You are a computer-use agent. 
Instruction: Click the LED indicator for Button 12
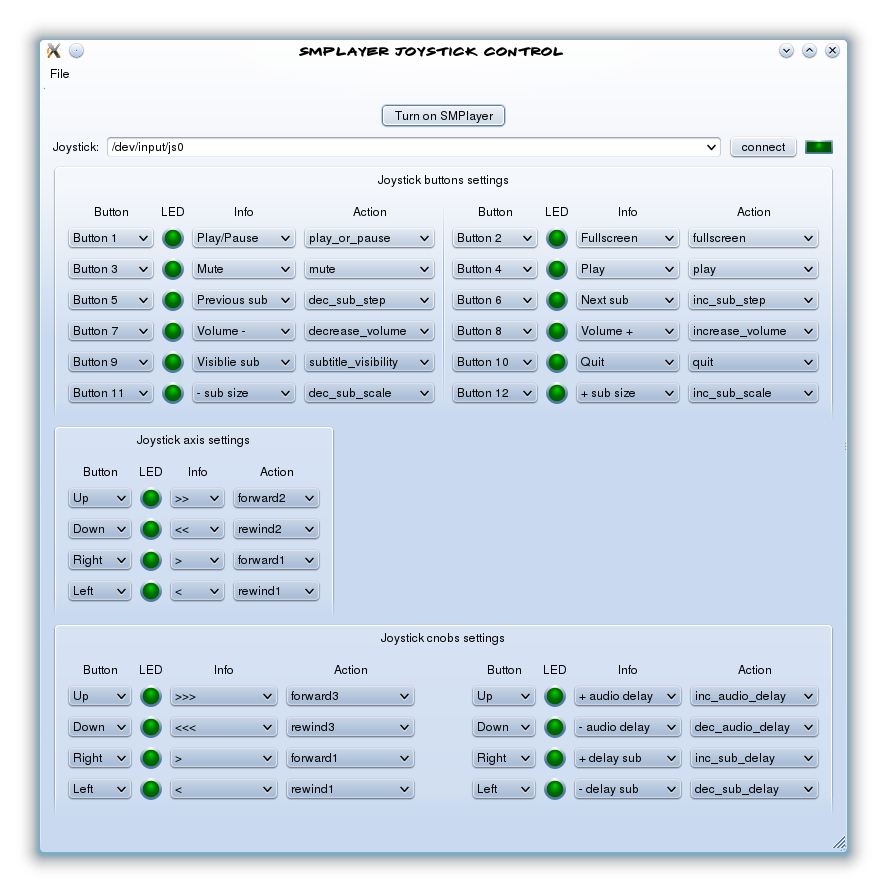pyautogui.click(x=556, y=393)
